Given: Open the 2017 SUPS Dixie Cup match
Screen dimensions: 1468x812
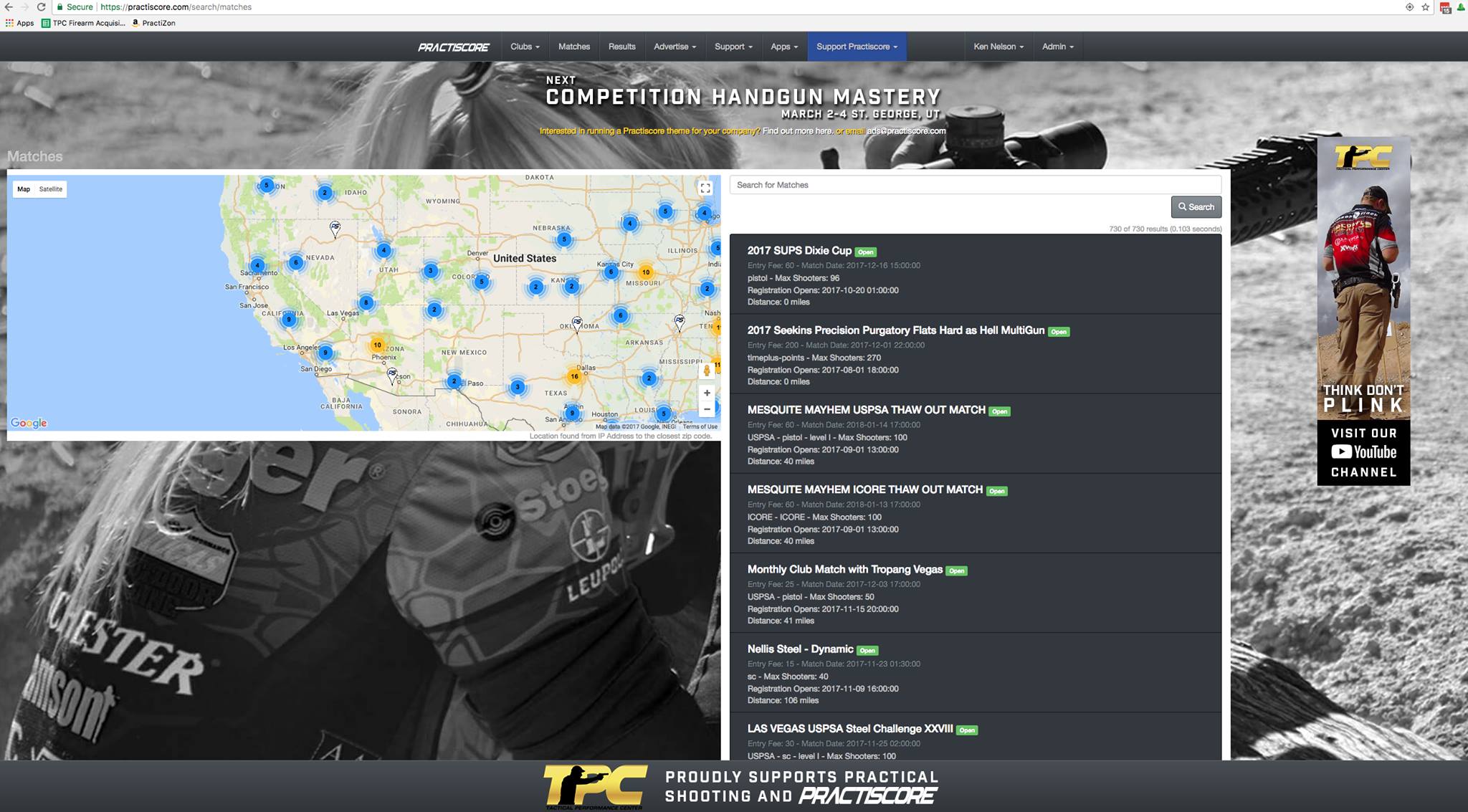Looking at the screenshot, I should click(x=799, y=251).
